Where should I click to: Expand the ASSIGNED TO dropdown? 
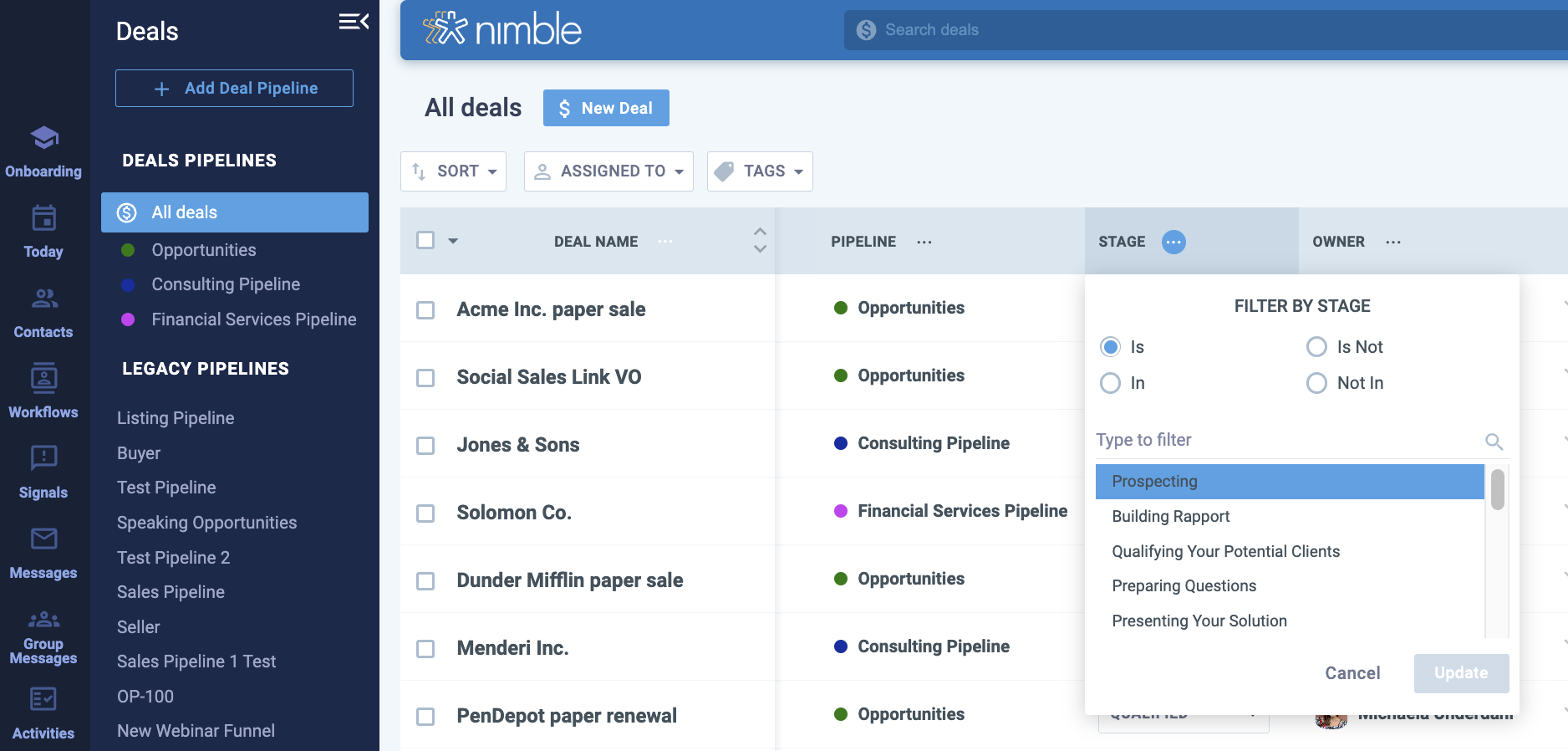[608, 171]
